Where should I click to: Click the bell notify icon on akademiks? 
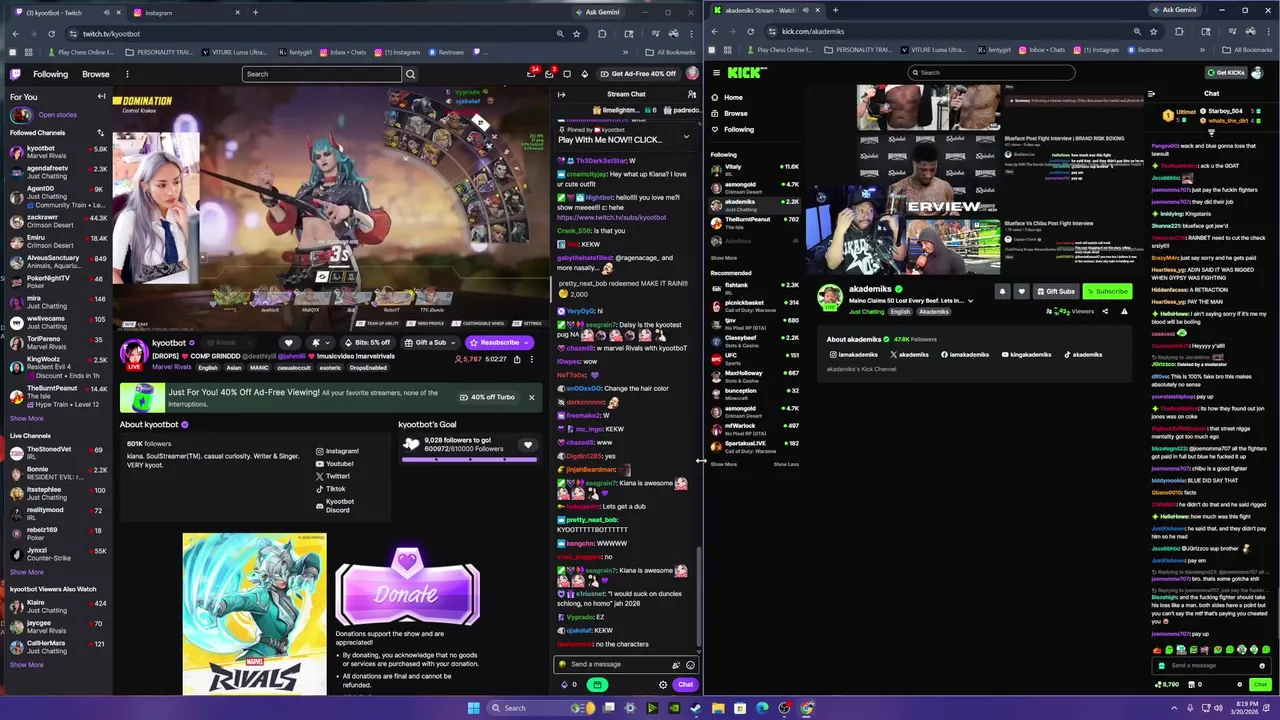pos(1002,291)
